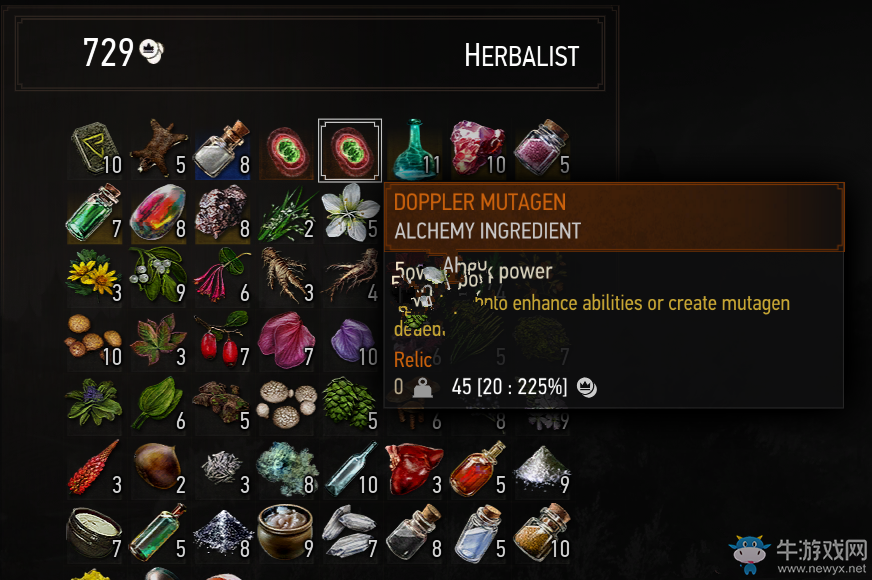The image size is (872, 580).
Task: Select the empty glass bottle with 10
Action: click(351, 469)
